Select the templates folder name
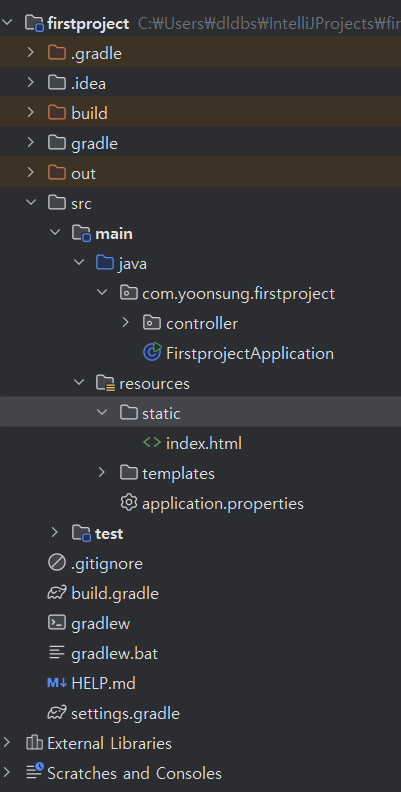Viewport: 401px width, 792px height. (178, 474)
